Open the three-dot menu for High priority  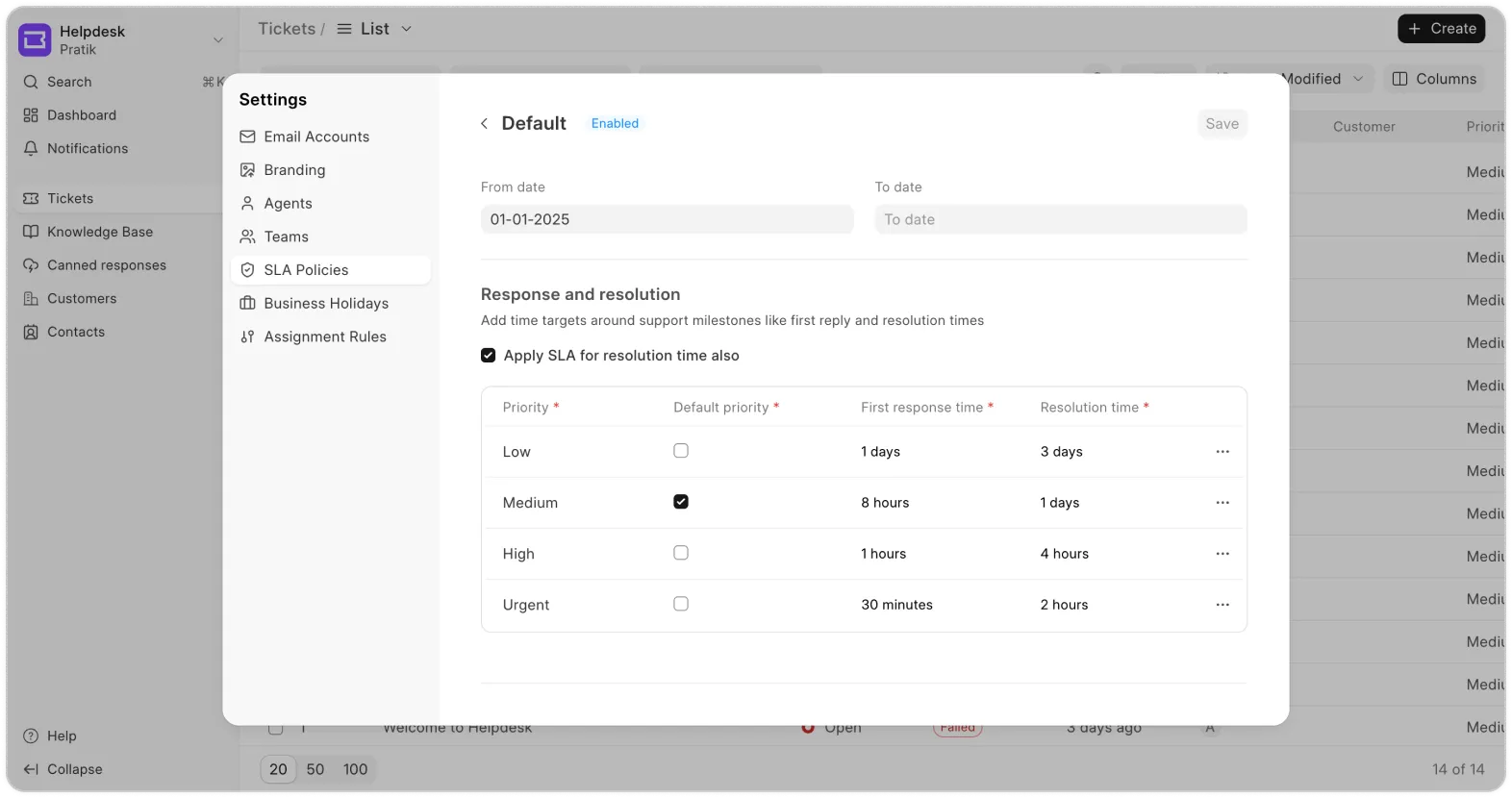1222,554
